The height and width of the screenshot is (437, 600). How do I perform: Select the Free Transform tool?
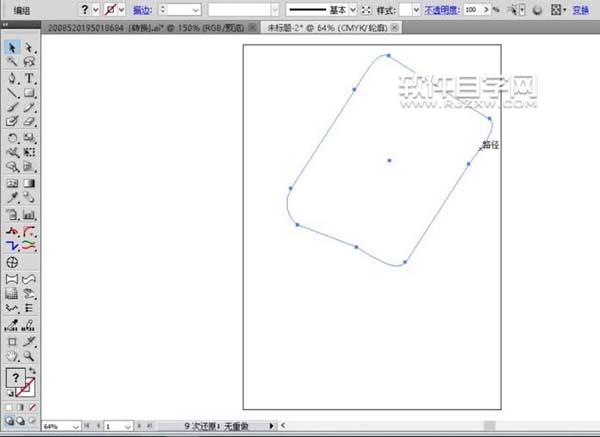coord(29,152)
